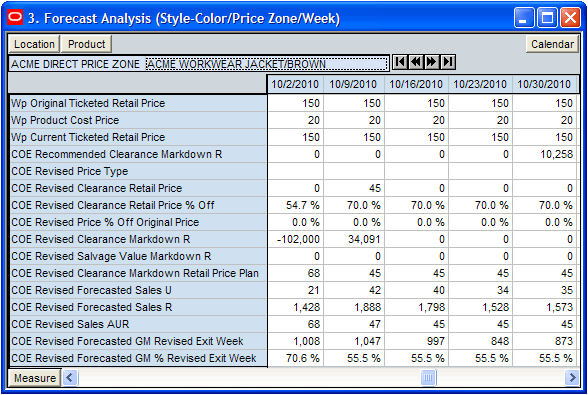
Task: Click the Oracle icon in title bar
Action: (15, 17)
